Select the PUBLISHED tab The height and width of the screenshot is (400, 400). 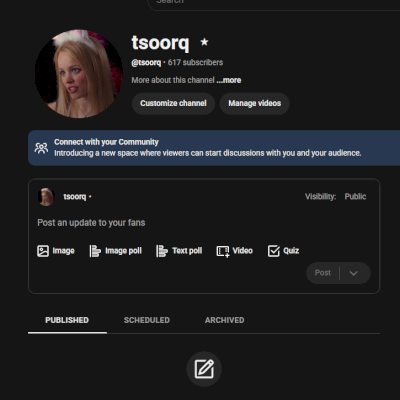[67, 320]
